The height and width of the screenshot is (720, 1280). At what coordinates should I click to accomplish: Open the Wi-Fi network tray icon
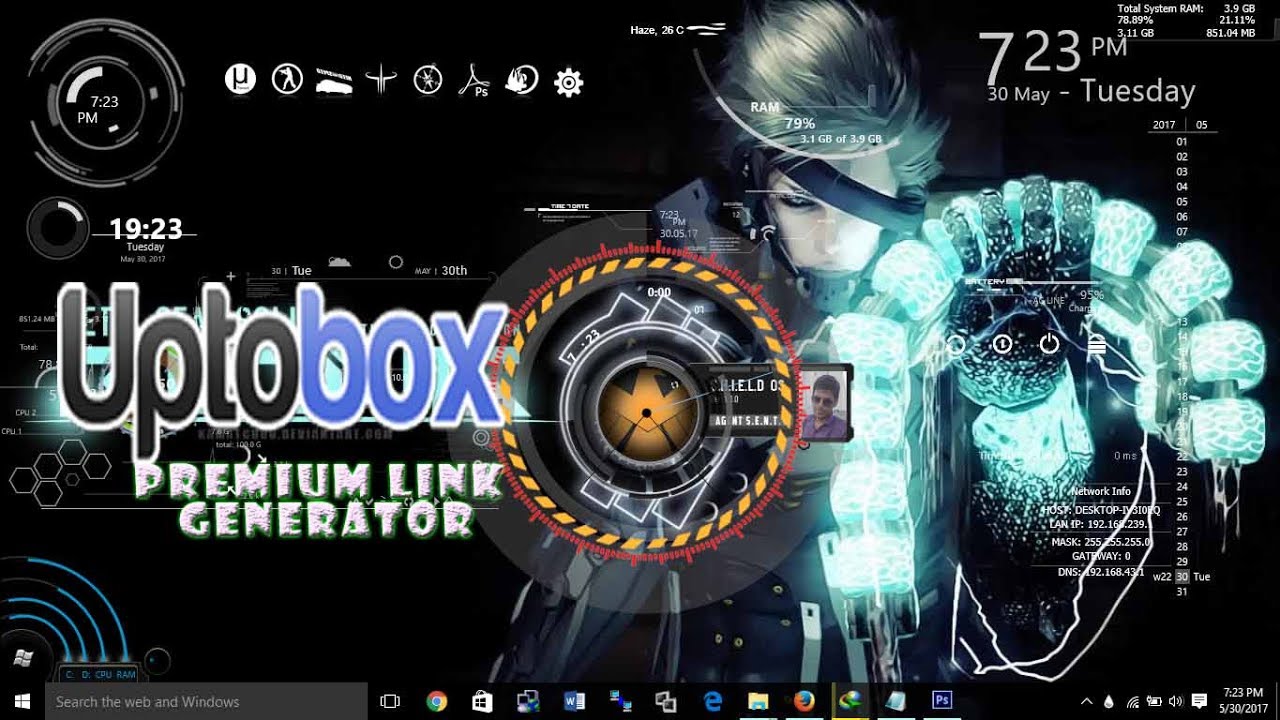click(1132, 701)
